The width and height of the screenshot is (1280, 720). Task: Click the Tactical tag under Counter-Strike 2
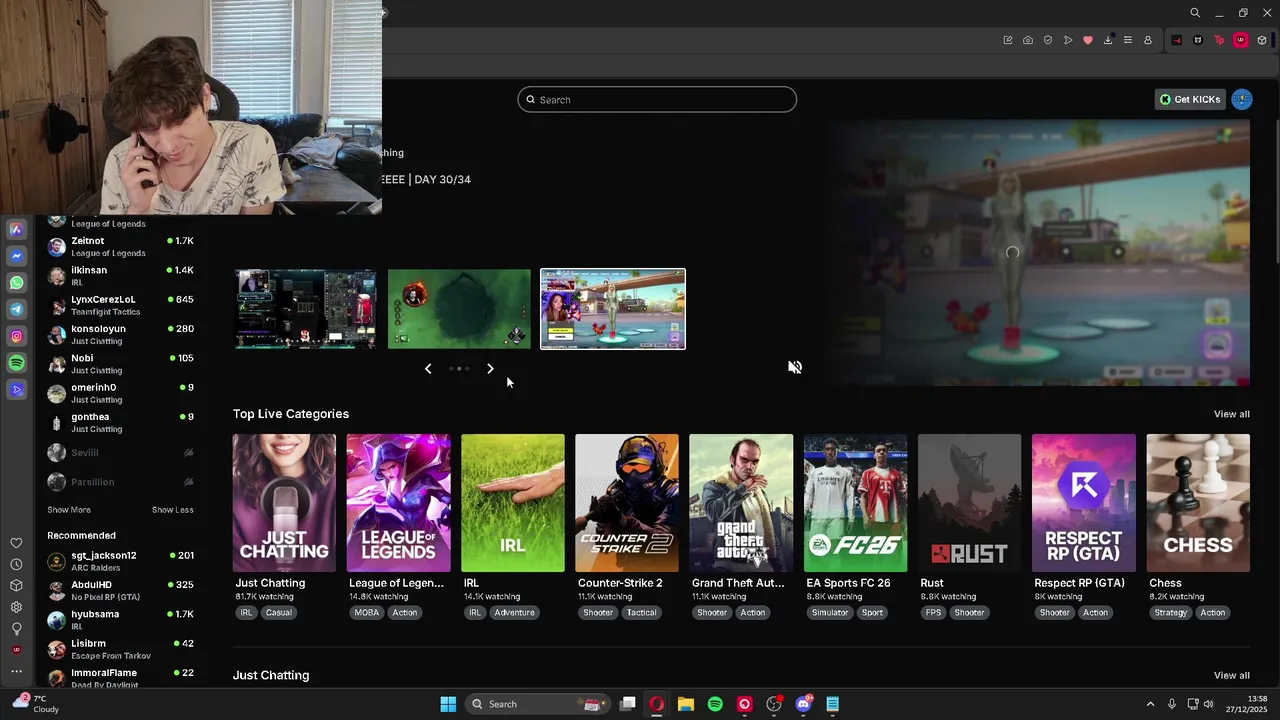tap(641, 612)
